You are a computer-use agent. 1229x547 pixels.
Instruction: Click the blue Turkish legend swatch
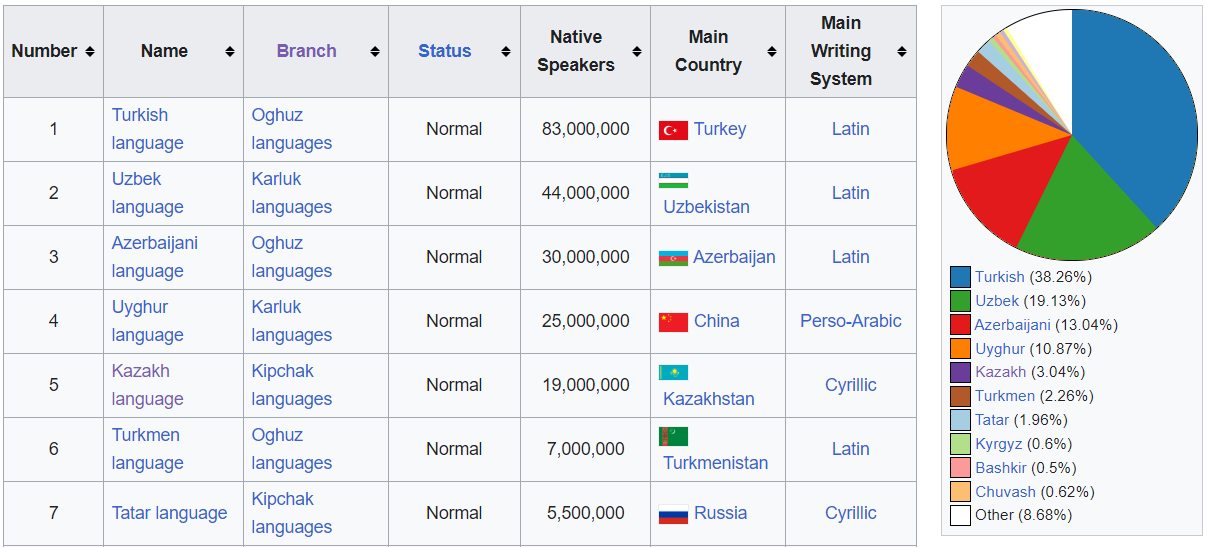click(x=960, y=277)
